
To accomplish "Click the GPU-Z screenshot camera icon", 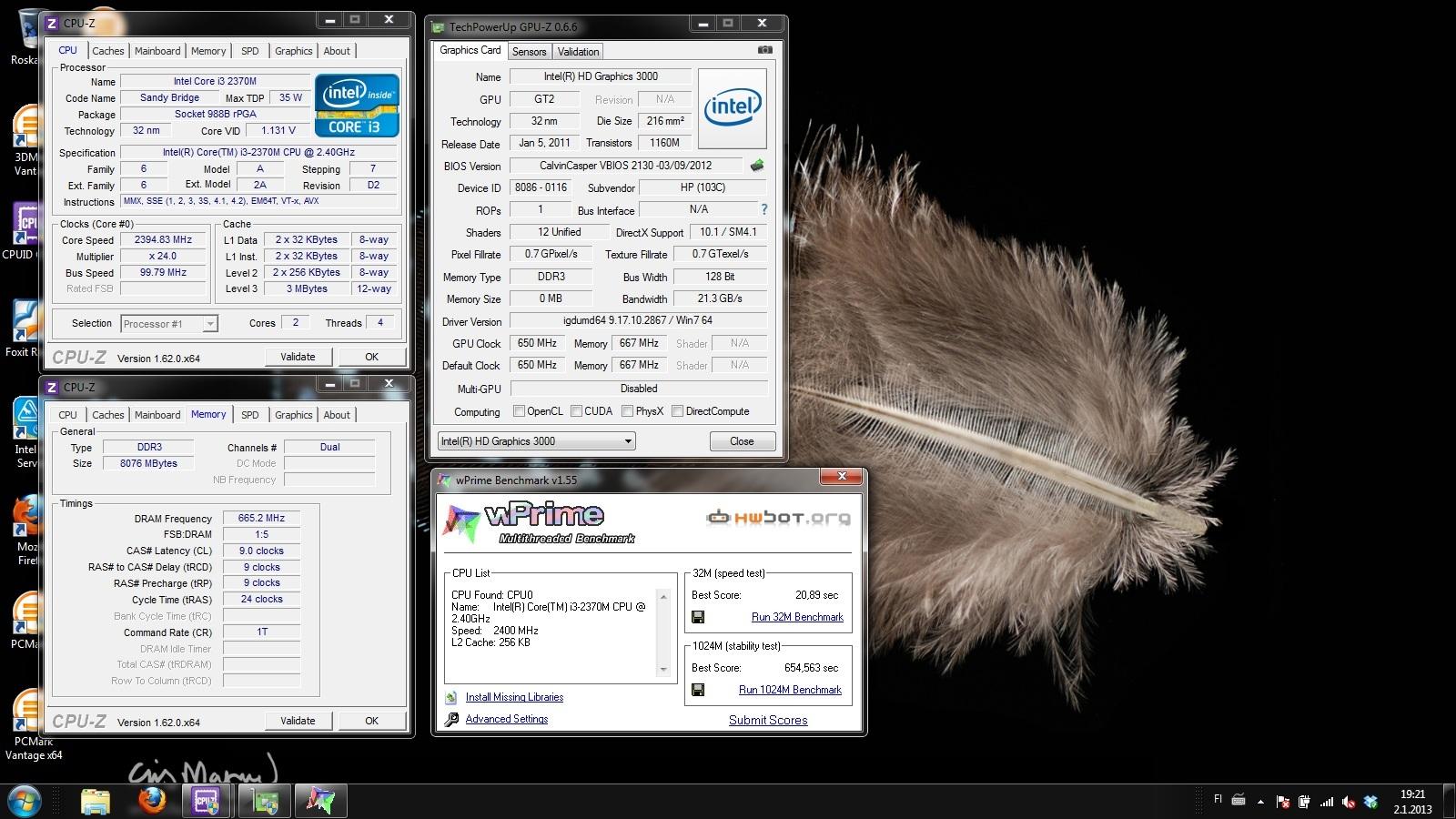I will click(765, 50).
